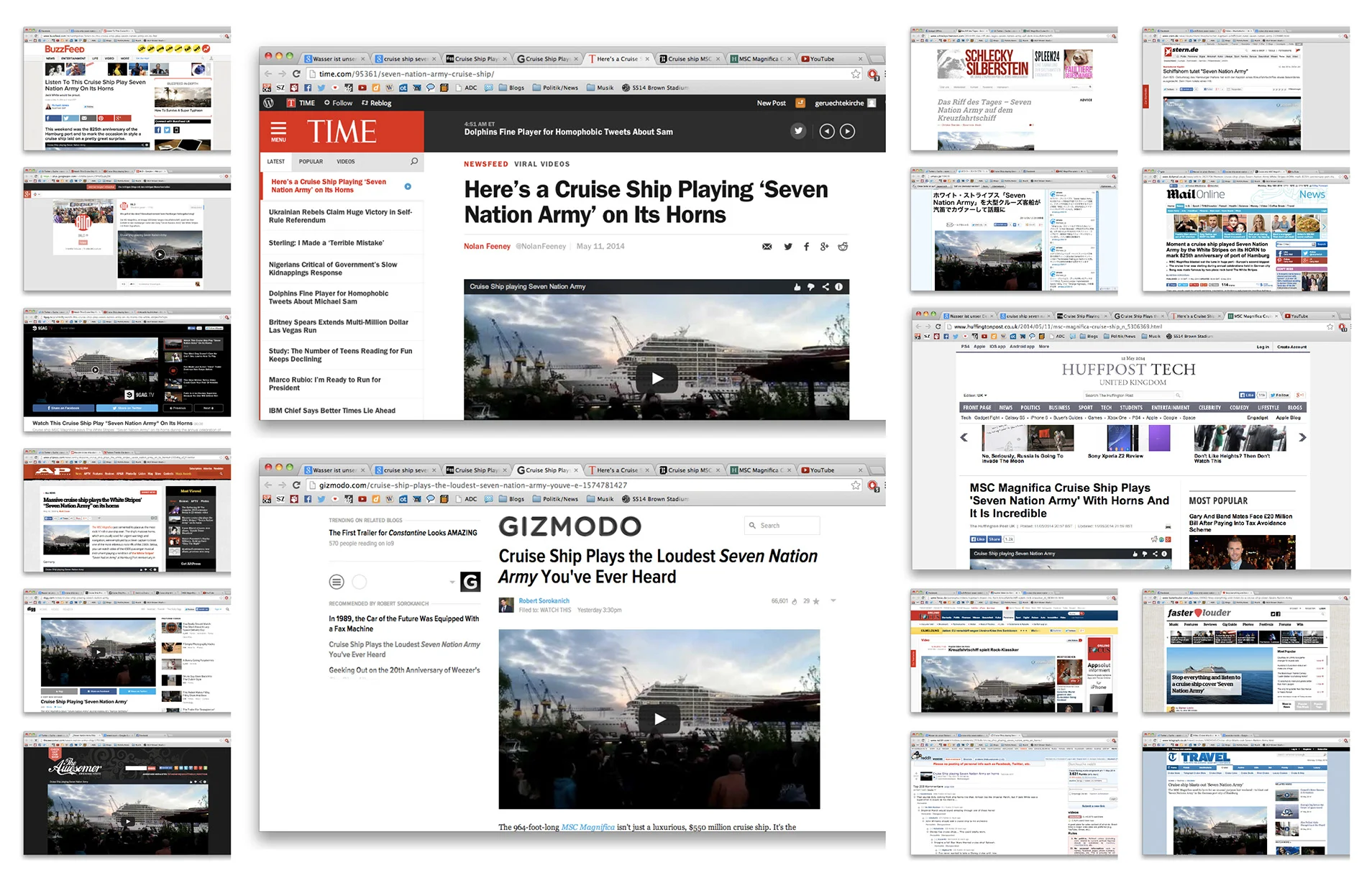Share TIME article on Google Plus icon

(824, 247)
